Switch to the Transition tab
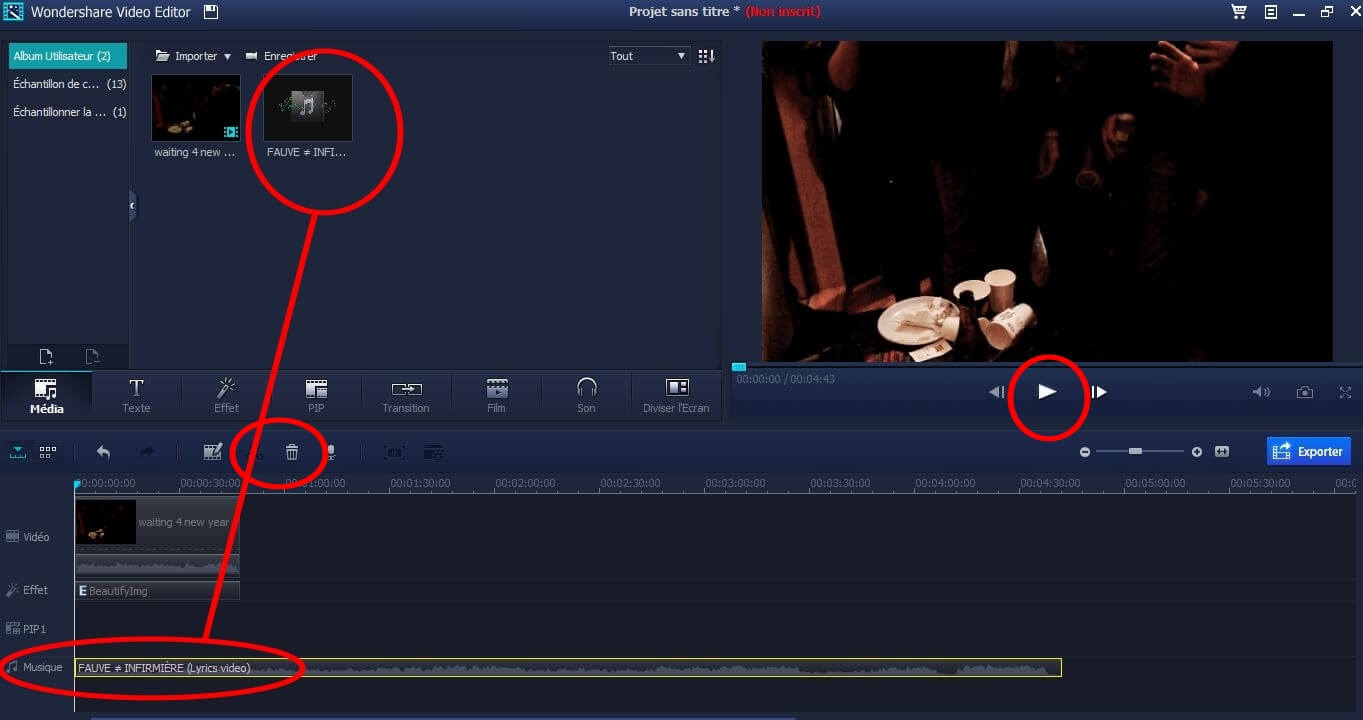The width and height of the screenshot is (1363, 720). pyautogui.click(x=406, y=395)
